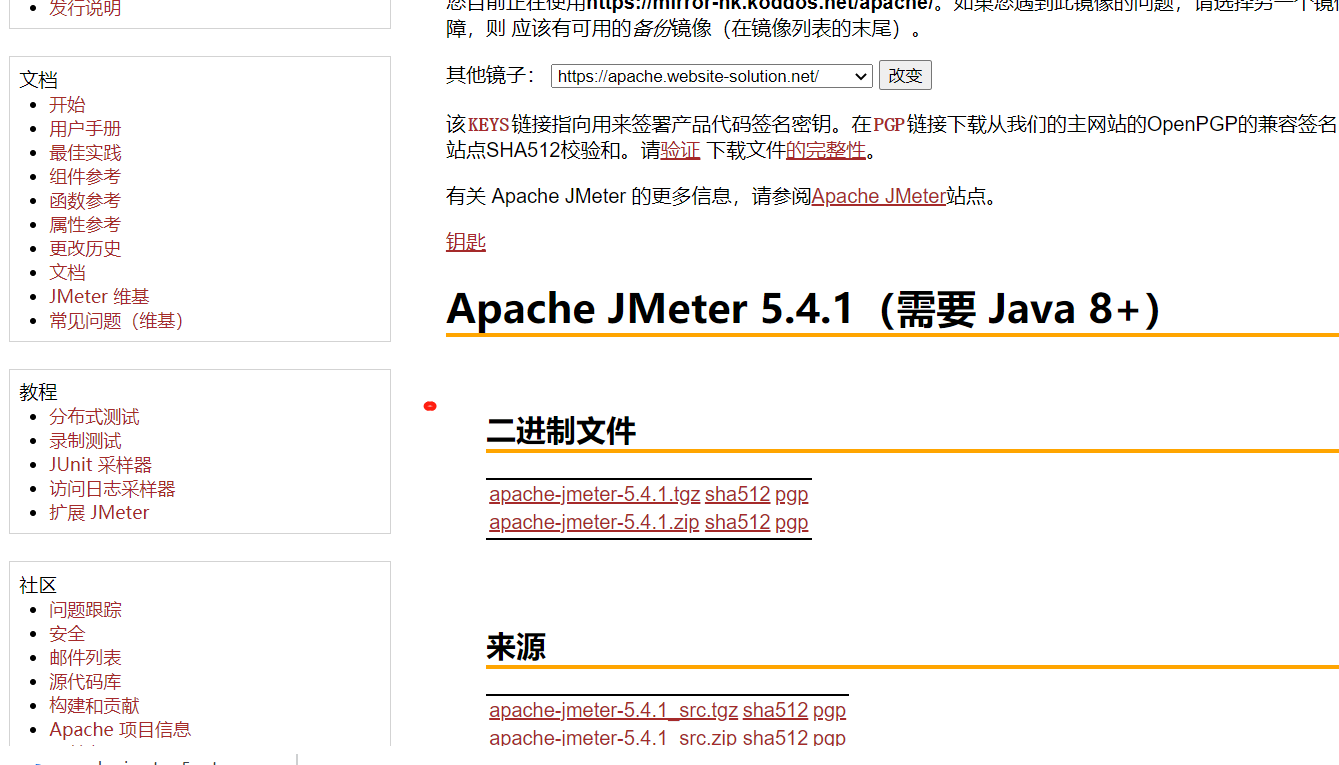Open sha512 for apache-jmeter-5.4.1.tgz
The image size is (1339, 765).
click(738, 494)
